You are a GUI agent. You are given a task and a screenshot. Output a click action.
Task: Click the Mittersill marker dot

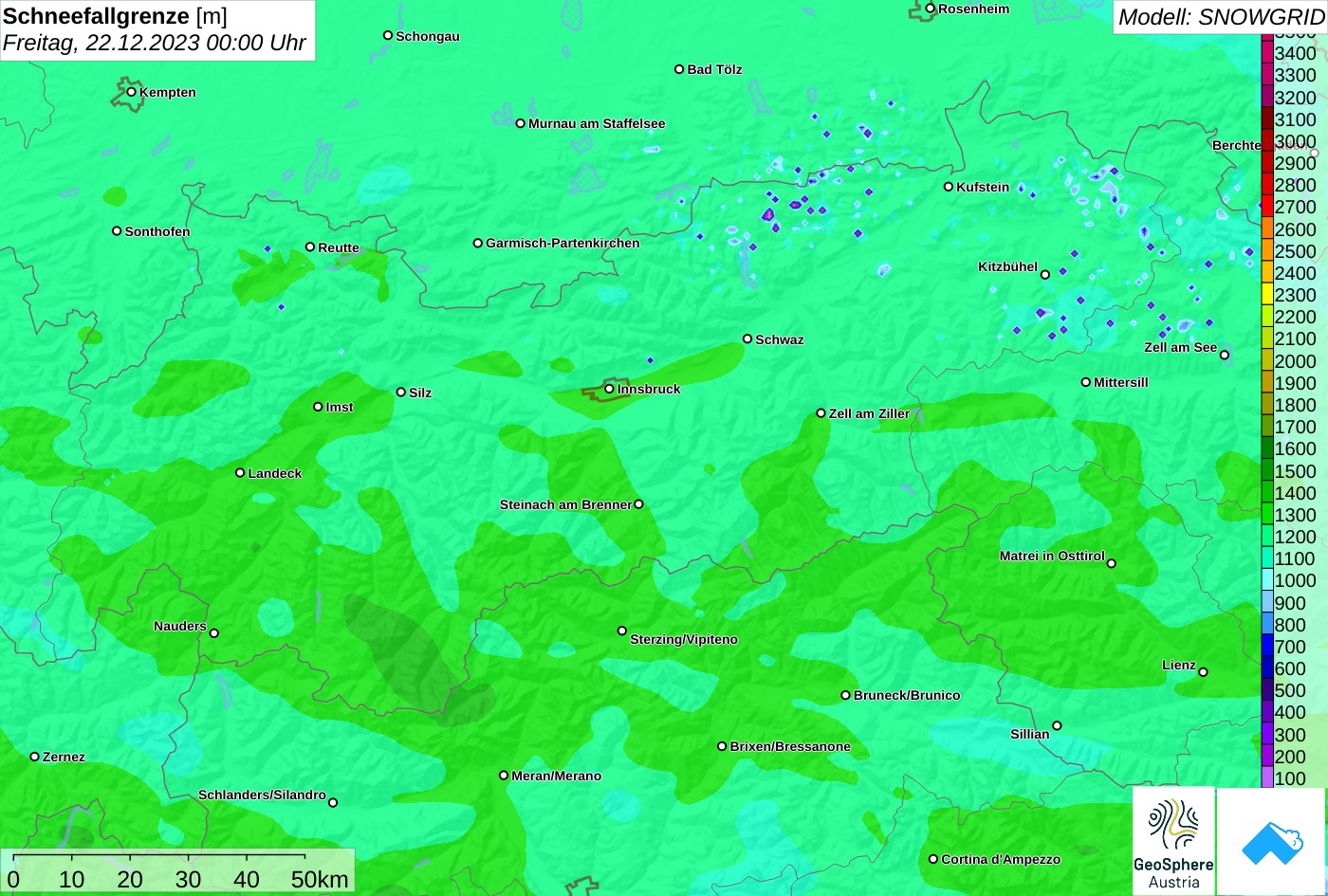tap(1085, 382)
